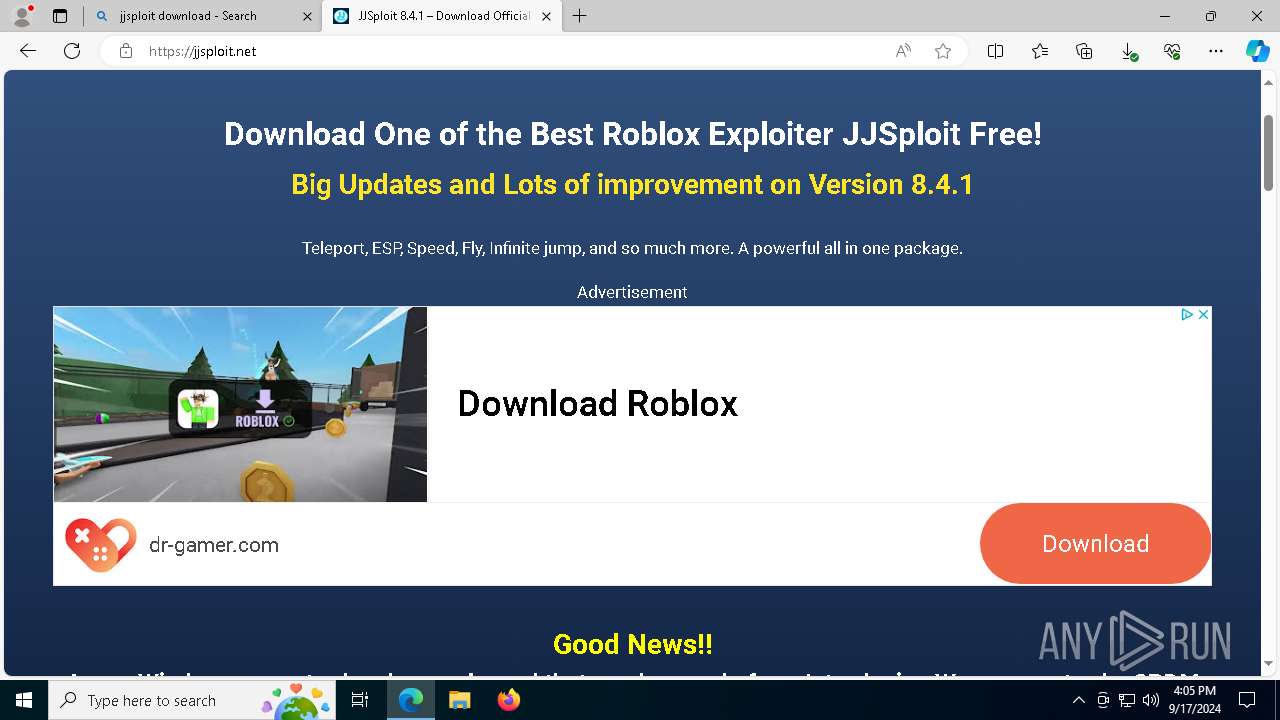This screenshot has width=1280, height=720.
Task: Launch Firefox from taskbar
Action: [509, 700]
